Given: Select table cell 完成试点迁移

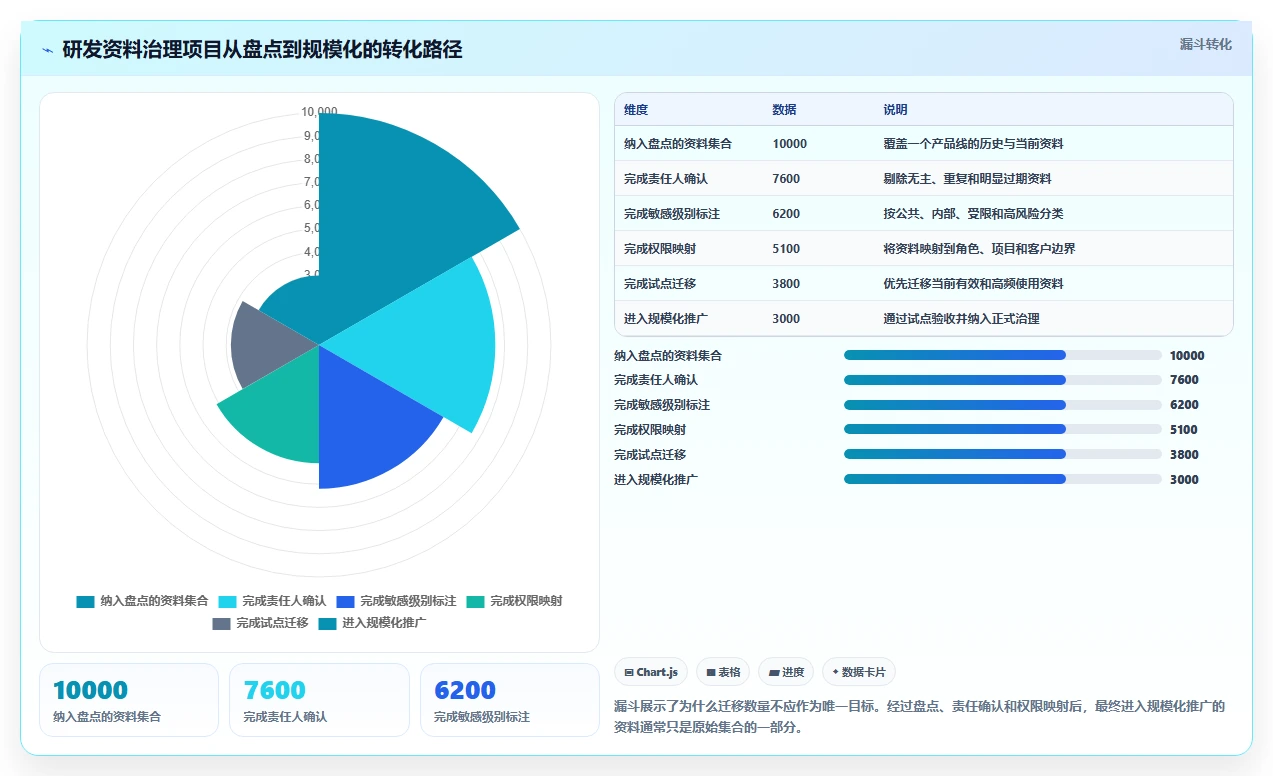Looking at the screenshot, I should tap(659, 284).
